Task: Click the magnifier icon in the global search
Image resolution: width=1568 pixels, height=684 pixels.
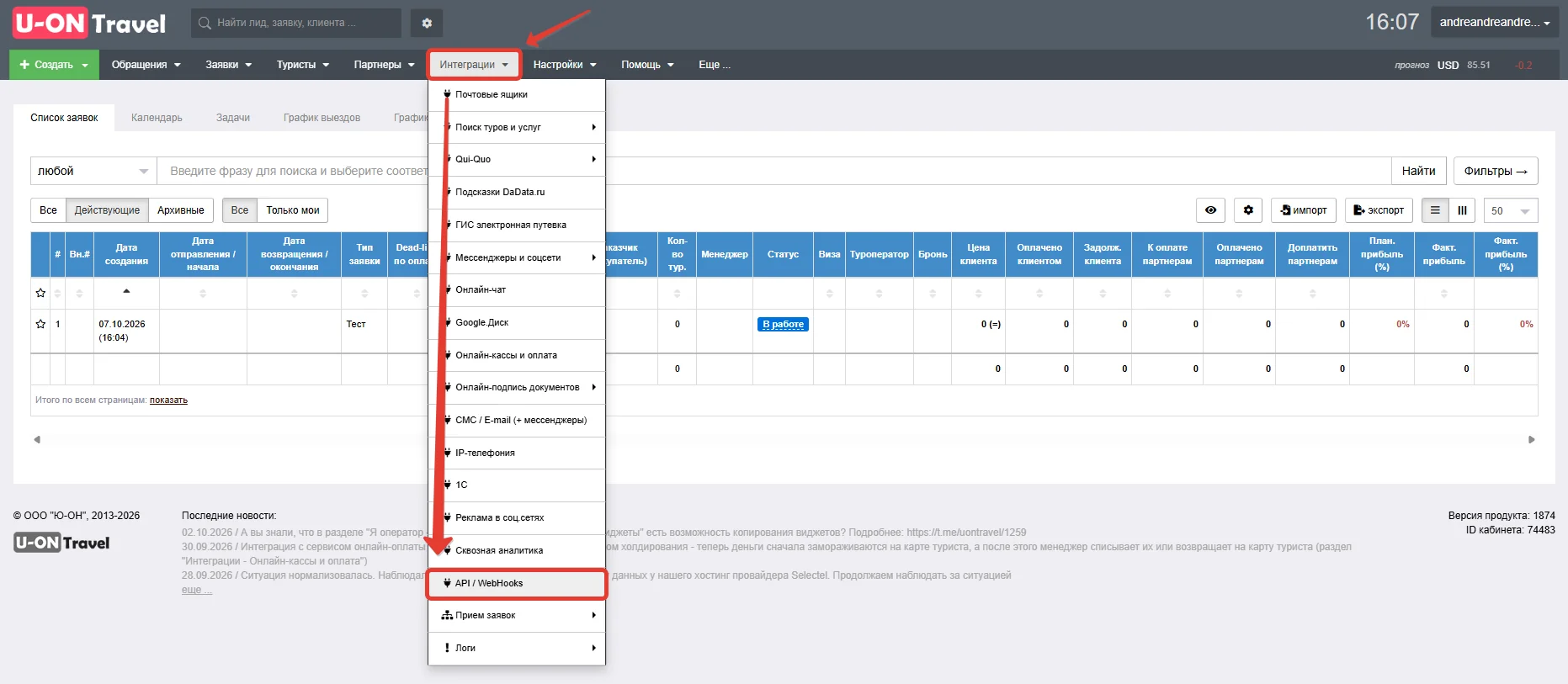Action: [x=205, y=23]
